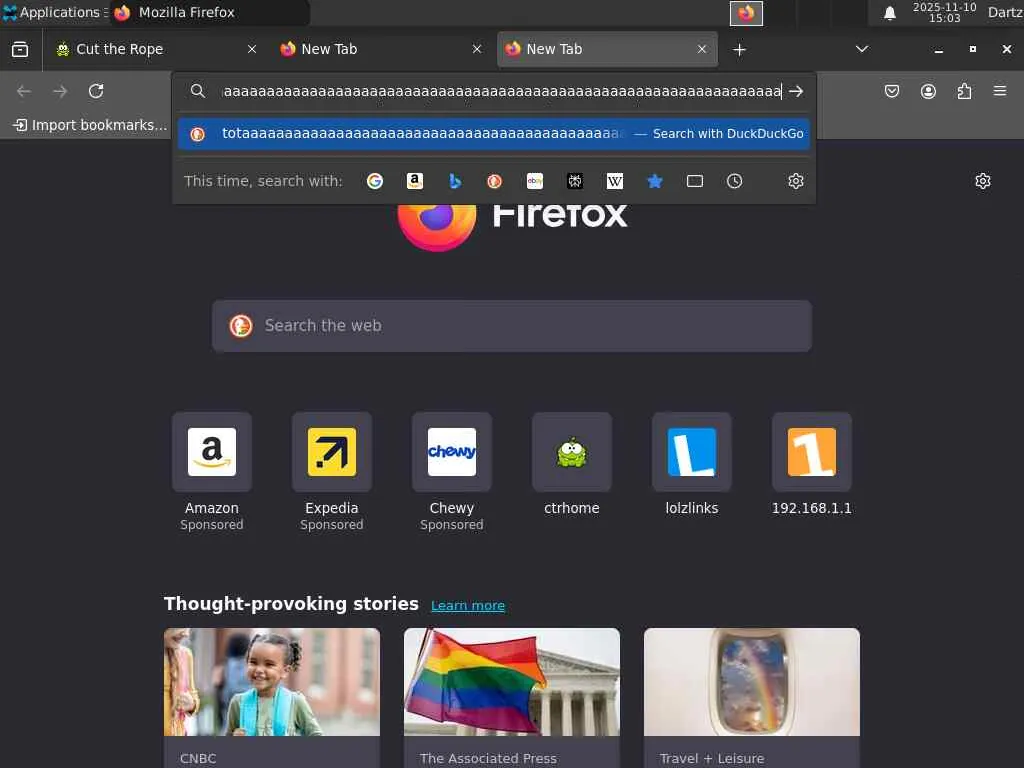Viewport: 1024px width, 768px height.
Task: Open the Firefox hamburger menu
Action: click(999, 91)
